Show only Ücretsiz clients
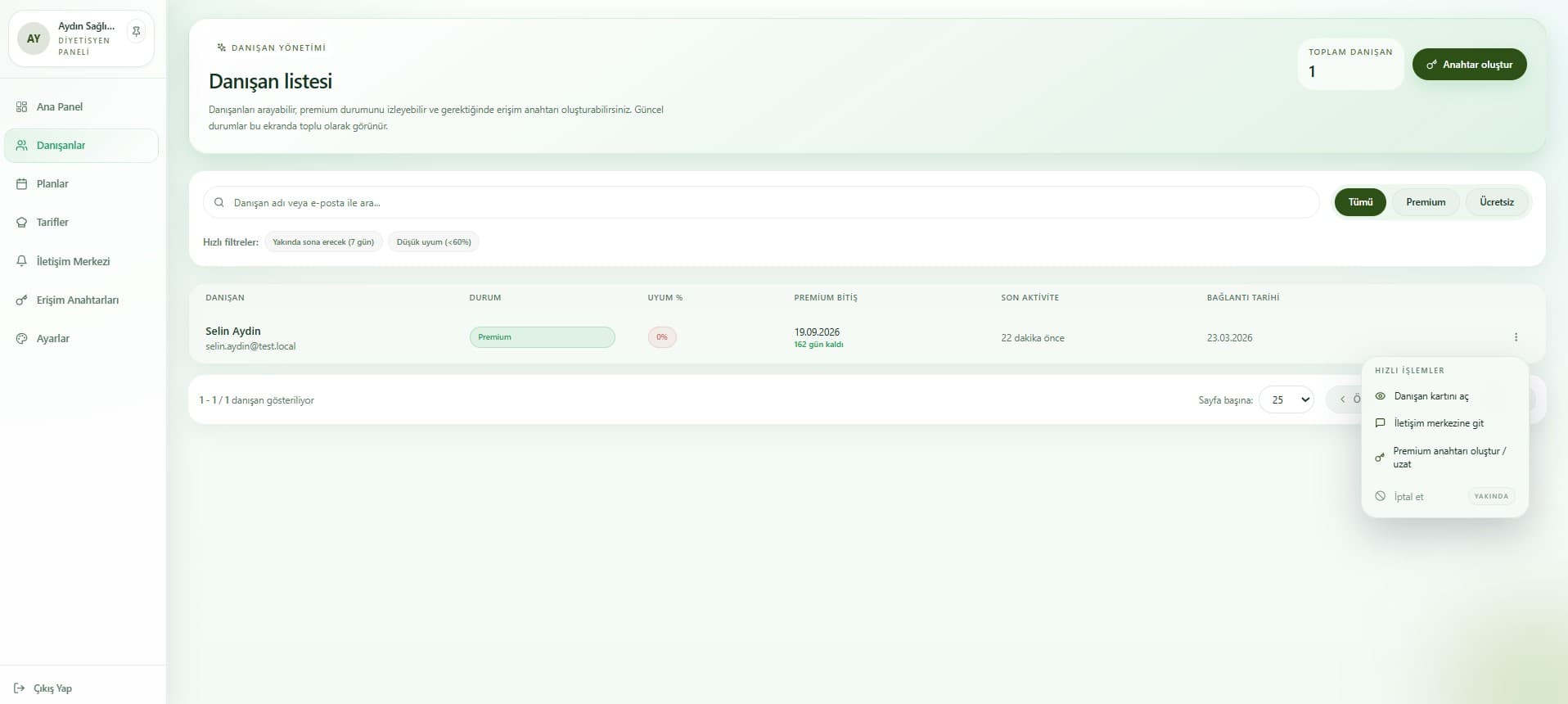 pos(1496,202)
